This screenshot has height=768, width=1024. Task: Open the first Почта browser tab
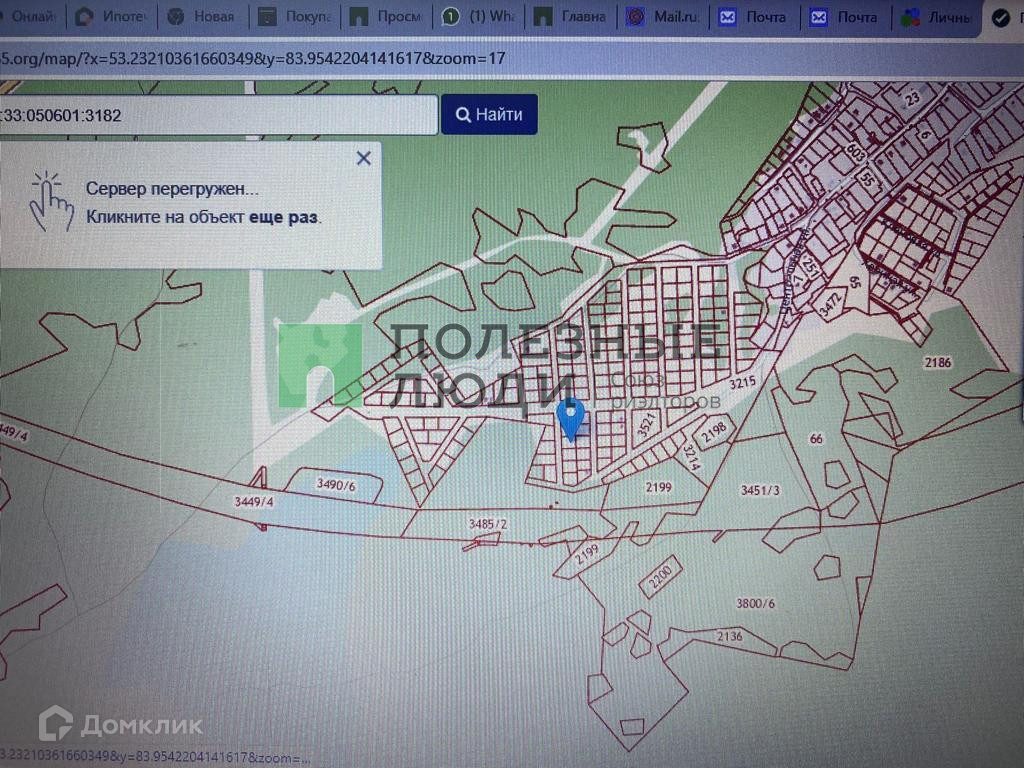click(x=754, y=16)
